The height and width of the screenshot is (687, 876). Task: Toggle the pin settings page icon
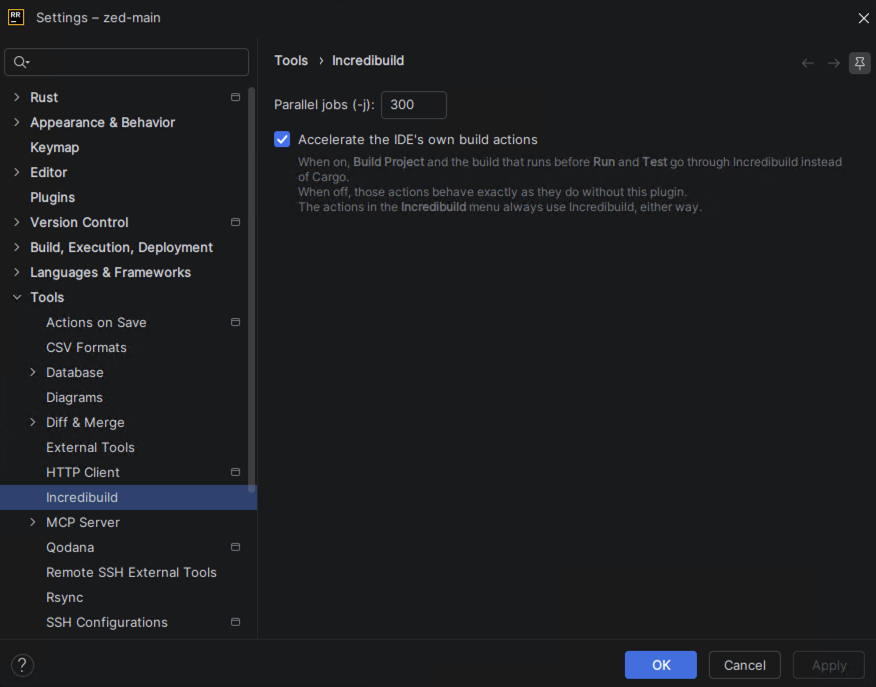pyautogui.click(x=860, y=63)
